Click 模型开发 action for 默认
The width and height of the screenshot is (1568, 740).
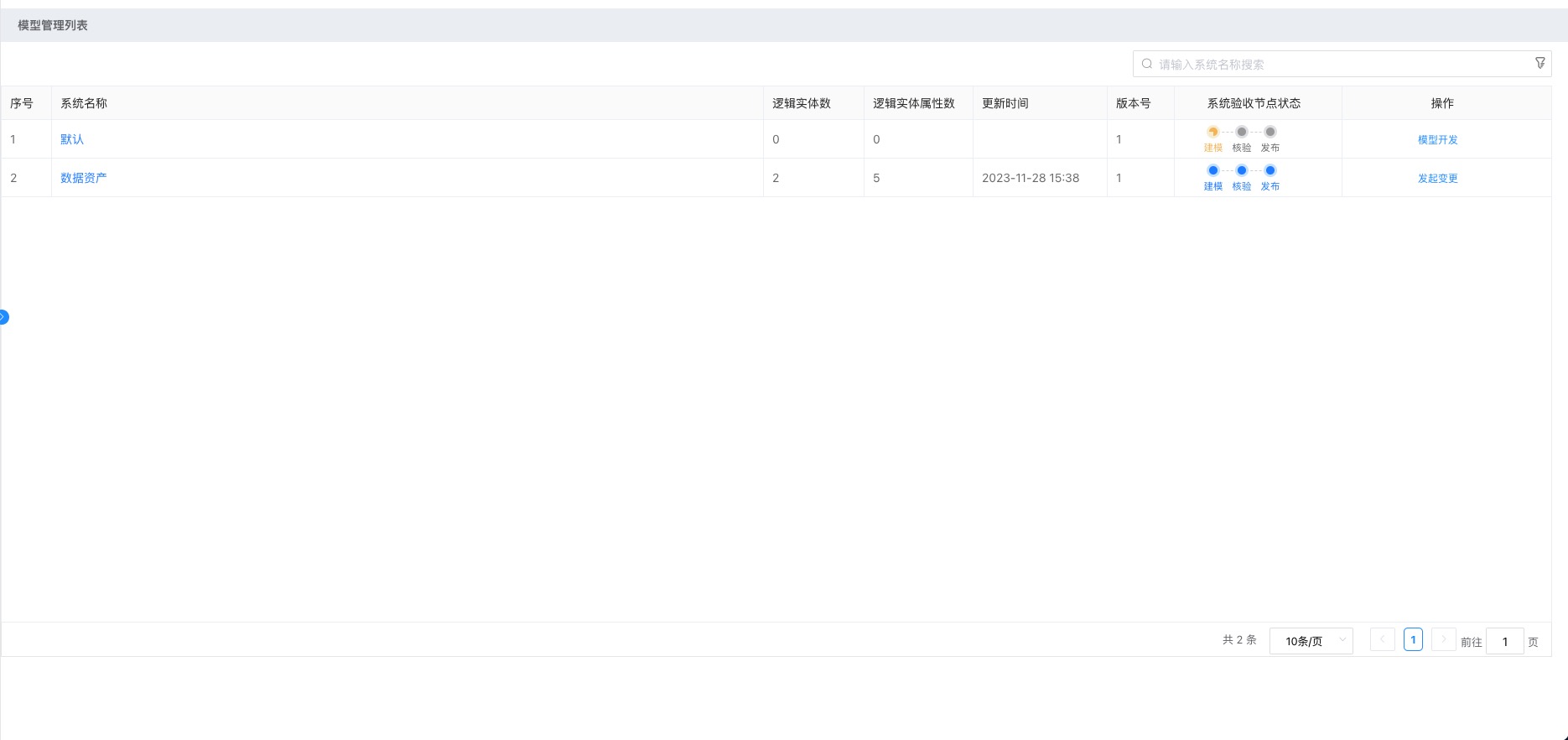1437,140
